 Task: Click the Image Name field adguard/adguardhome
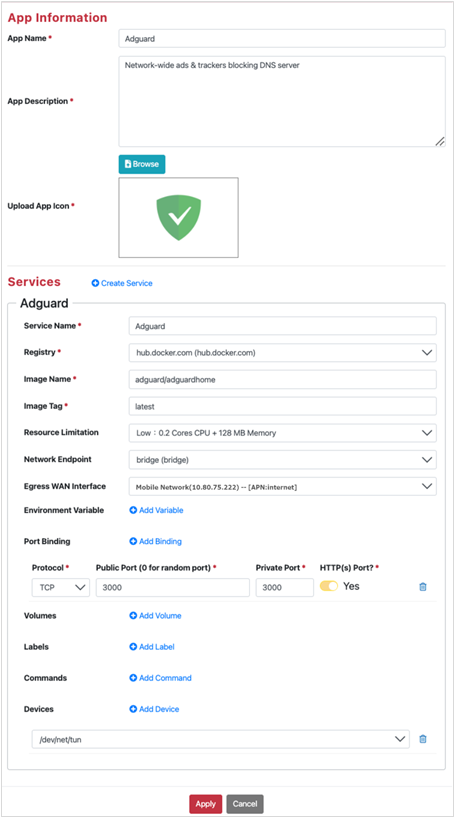[x=283, y=380]
